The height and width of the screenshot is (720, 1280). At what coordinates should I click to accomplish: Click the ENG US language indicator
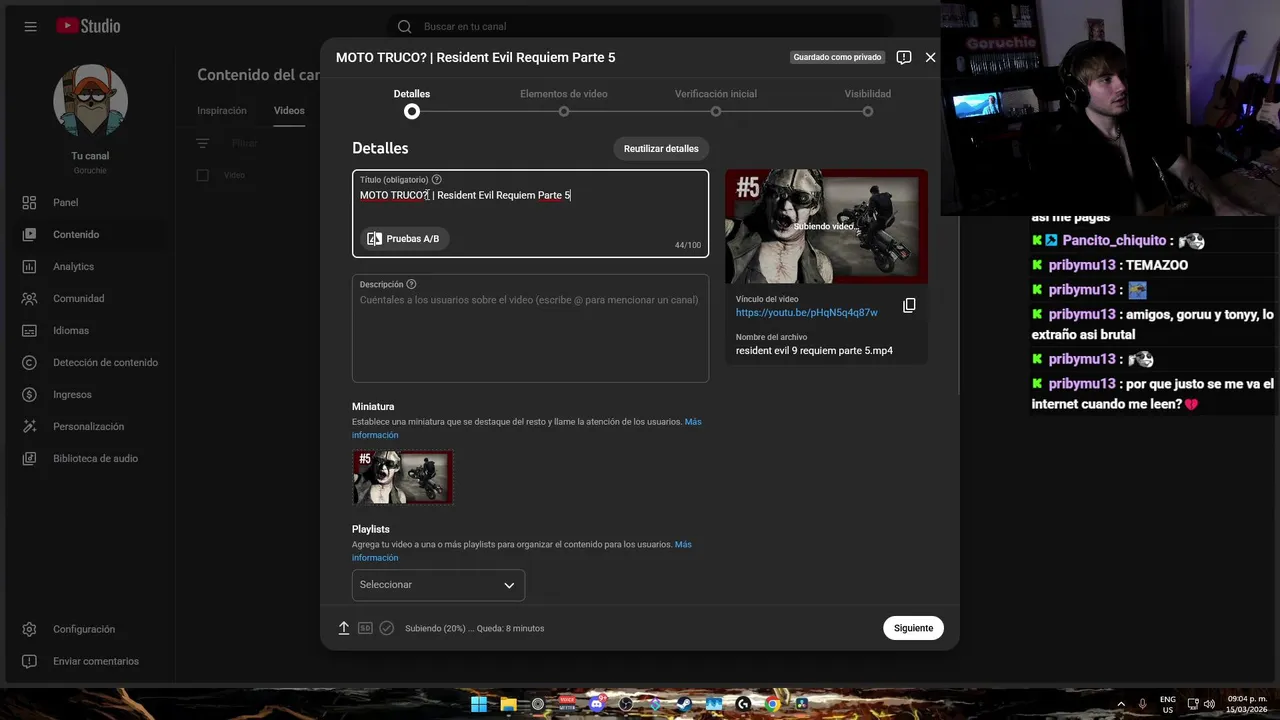pos(1168,704)
